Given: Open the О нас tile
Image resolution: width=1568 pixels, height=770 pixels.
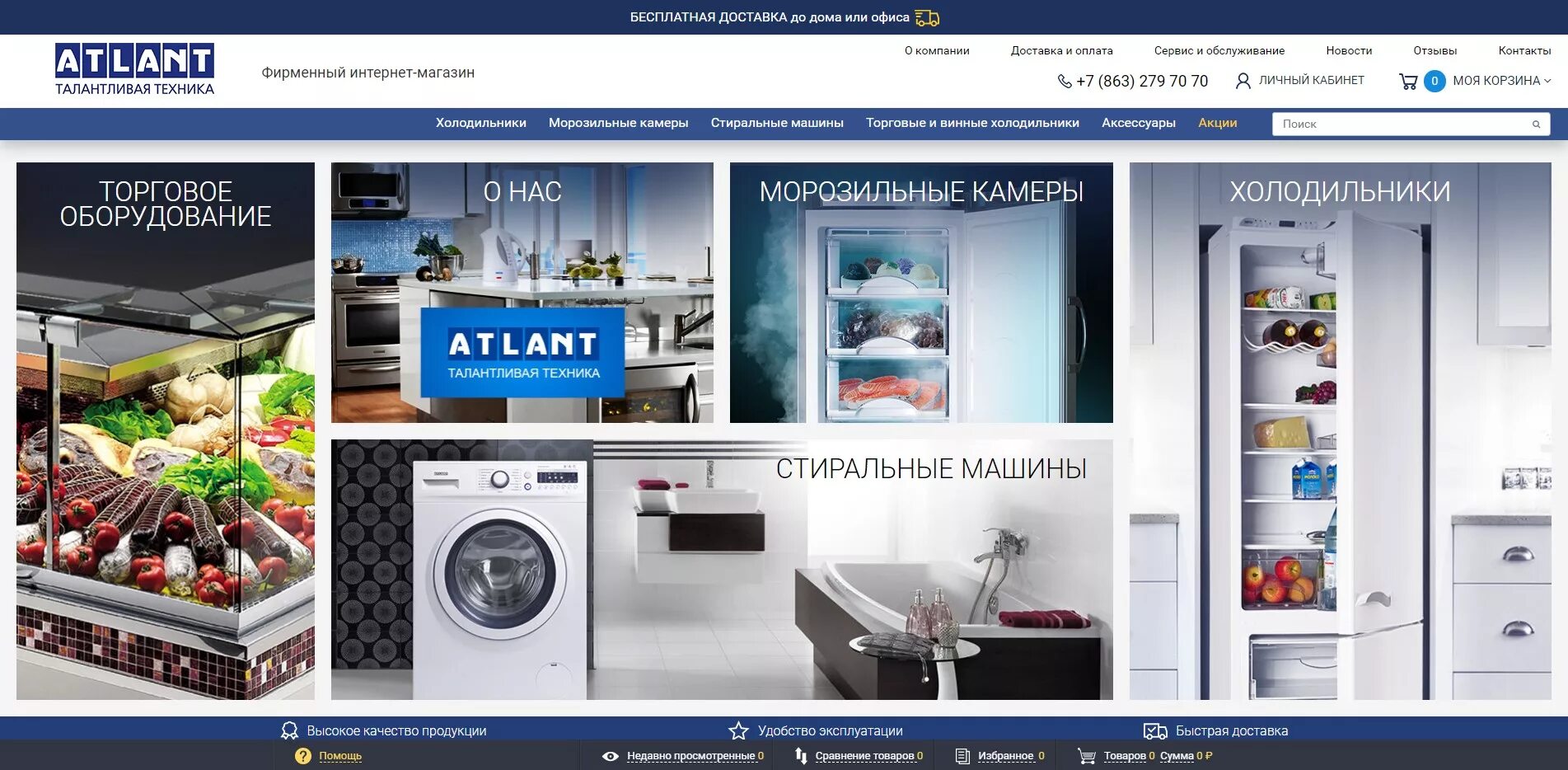Looking at the screenshot, I should pyautogui.click(x=522, y=293).
